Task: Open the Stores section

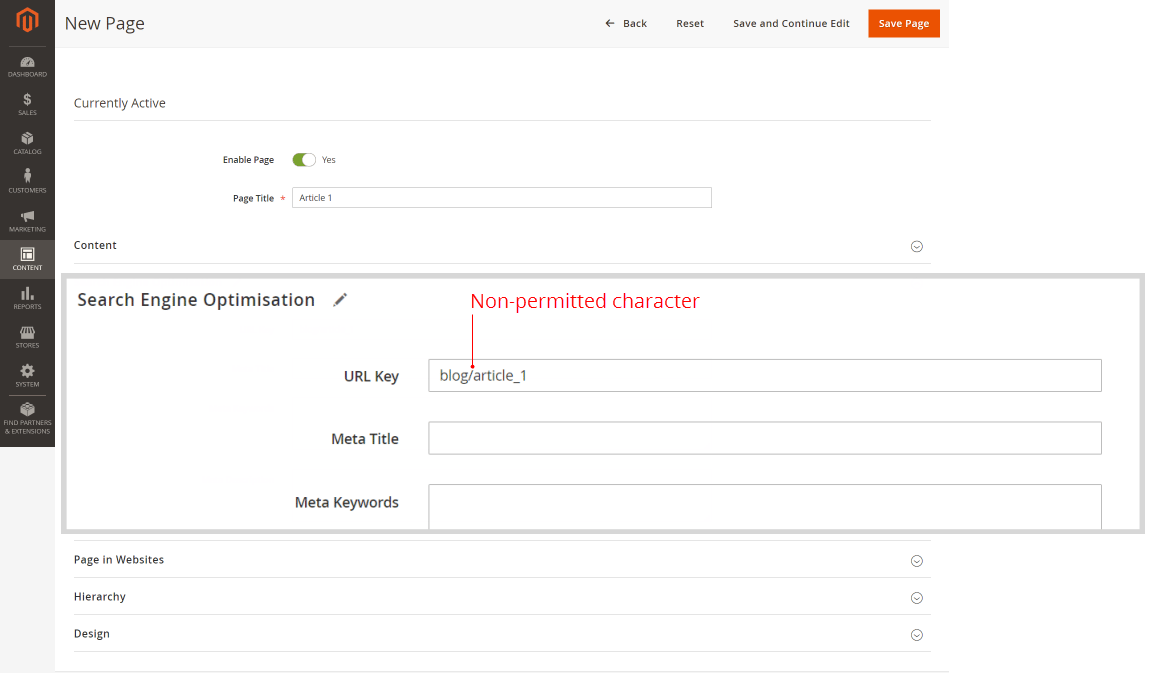Action: [27, 334]
